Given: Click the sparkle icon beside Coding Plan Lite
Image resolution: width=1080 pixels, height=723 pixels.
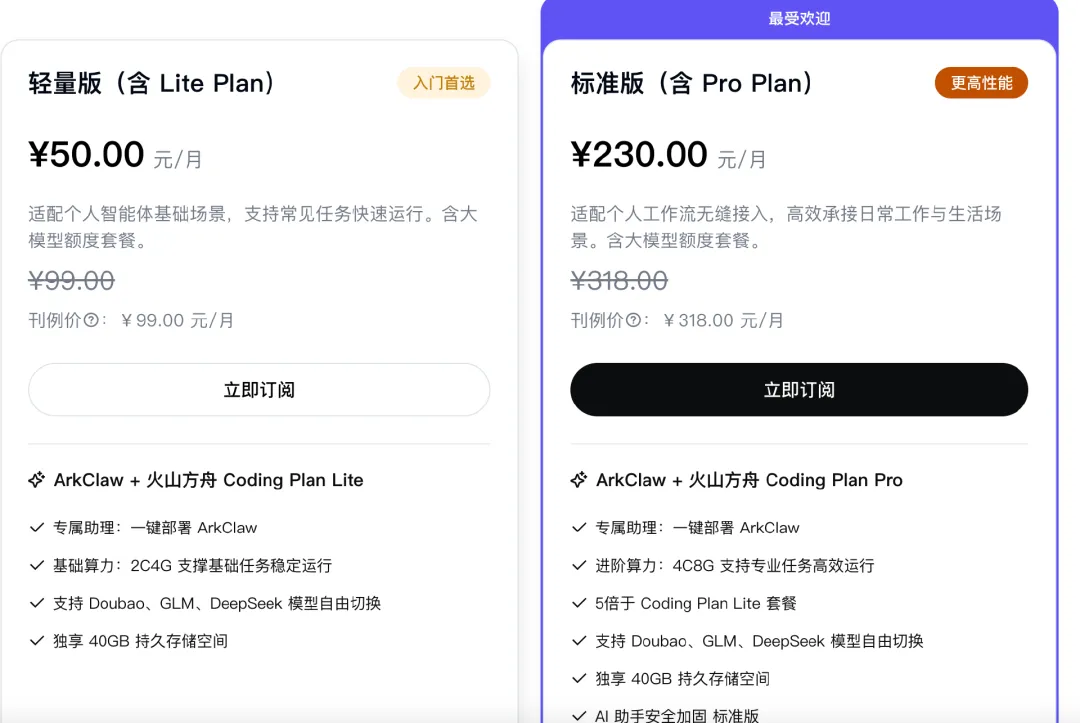Looking at the screenshot, I should pos(37,480).
